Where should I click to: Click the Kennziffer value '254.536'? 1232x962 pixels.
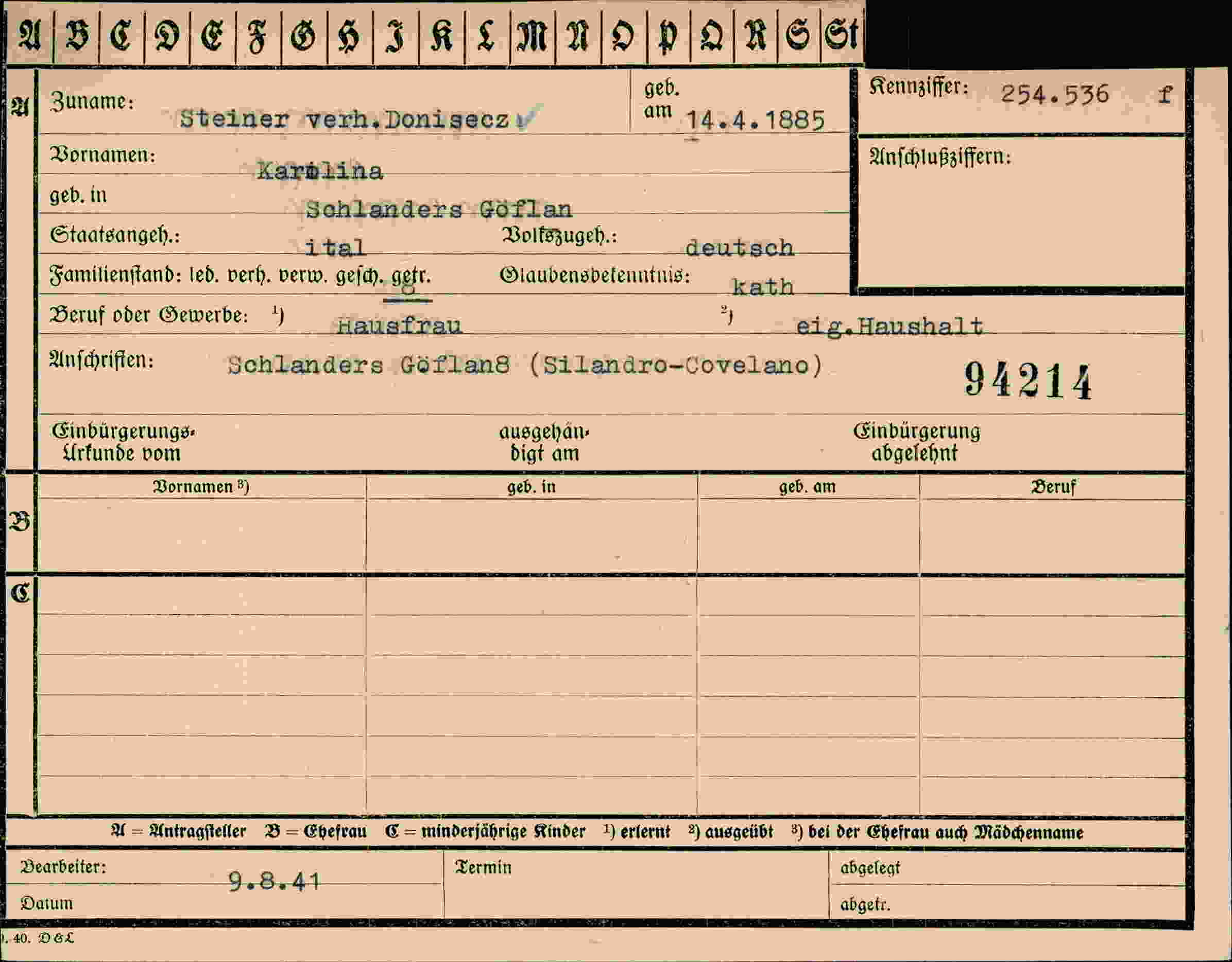click(1055, 94)
